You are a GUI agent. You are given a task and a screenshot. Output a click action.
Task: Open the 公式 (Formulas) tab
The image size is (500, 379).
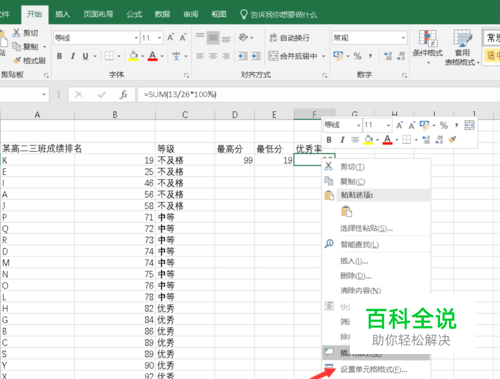pyautogui.click(x=134, y=14)
